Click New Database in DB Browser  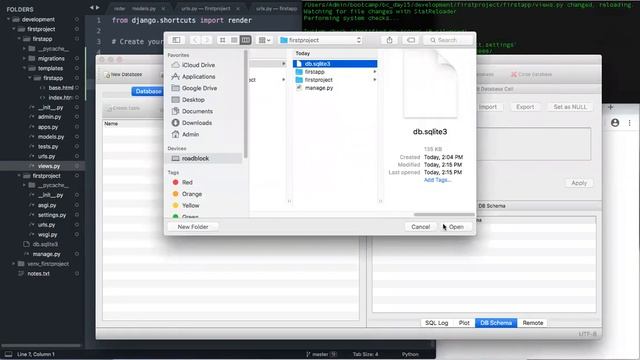[123, 75]
